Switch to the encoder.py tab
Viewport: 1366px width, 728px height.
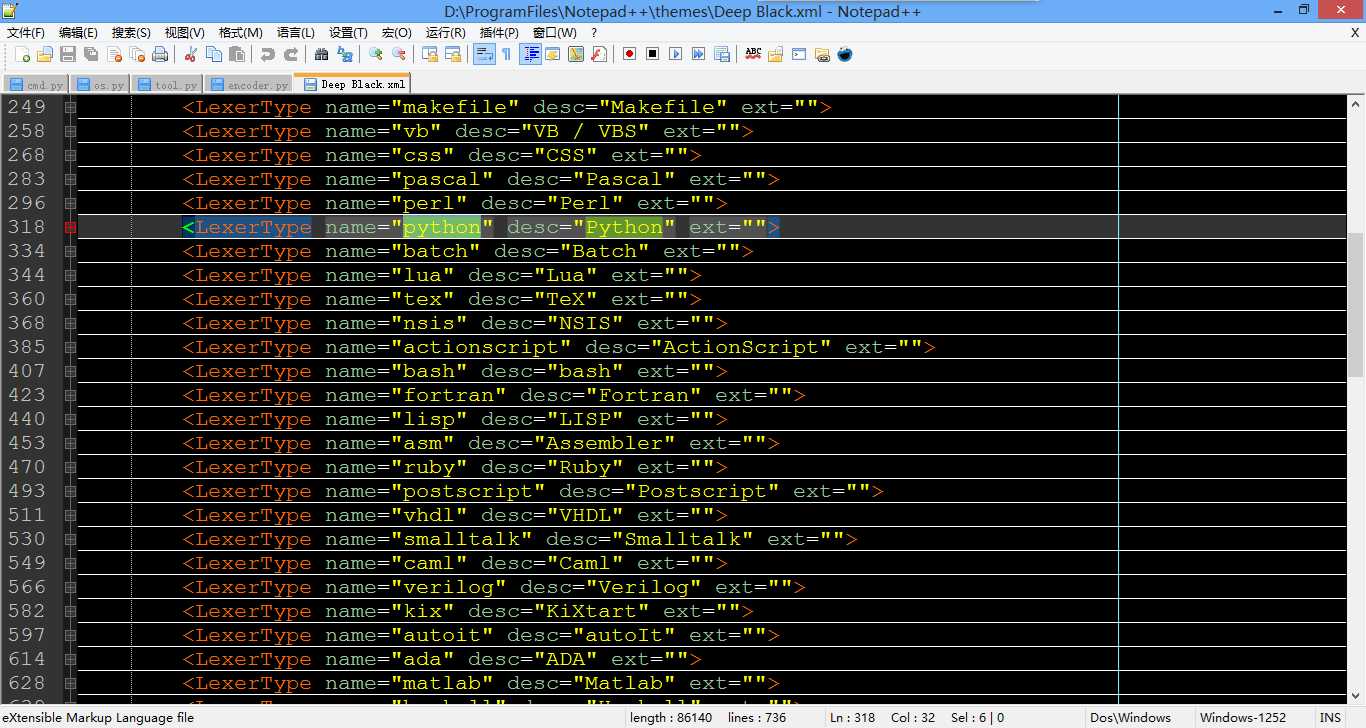[x=248, y=85]
